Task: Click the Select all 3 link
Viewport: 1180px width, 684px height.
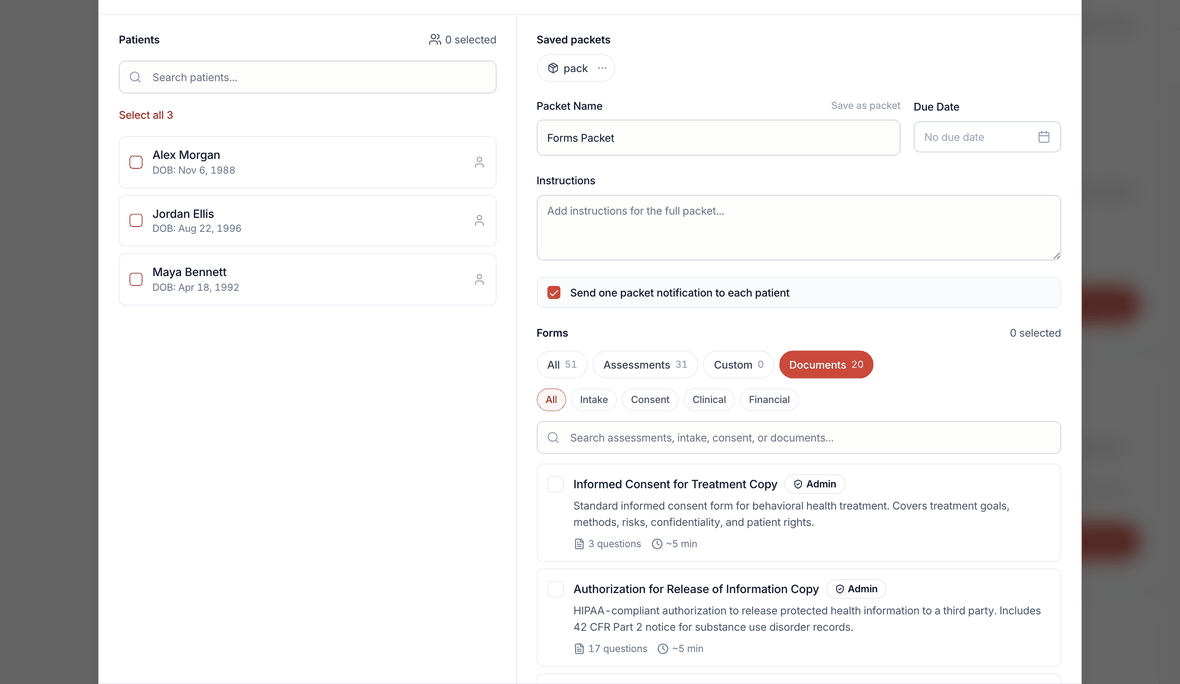Action: pos(146,115)
